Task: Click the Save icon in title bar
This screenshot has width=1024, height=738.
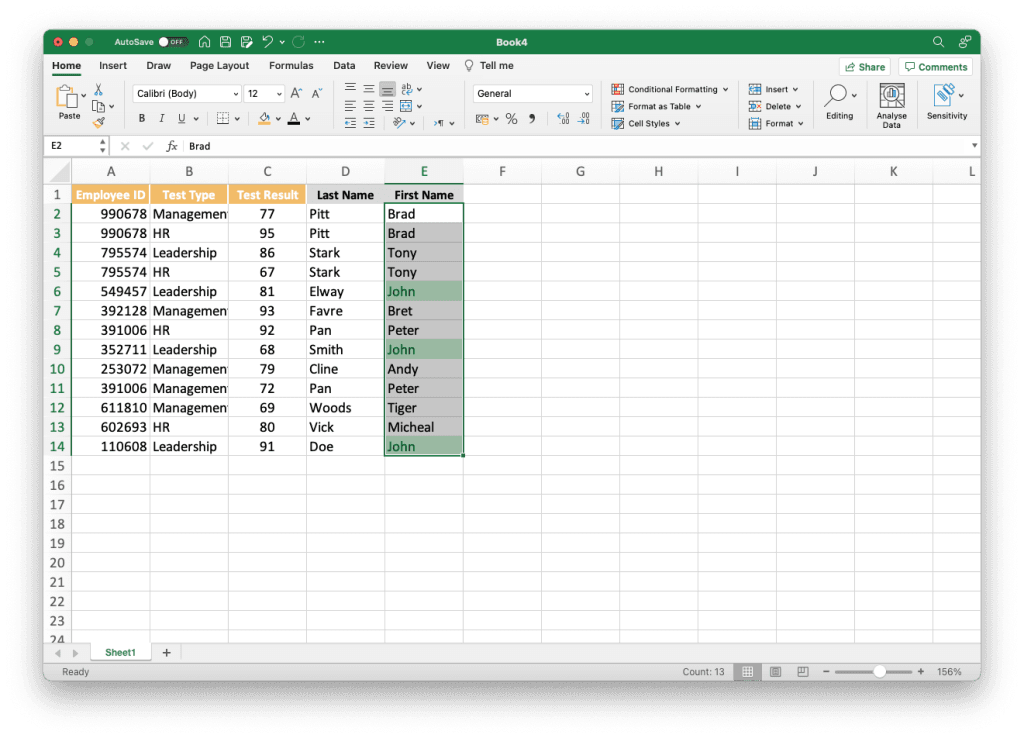Action: coord(225,42)
